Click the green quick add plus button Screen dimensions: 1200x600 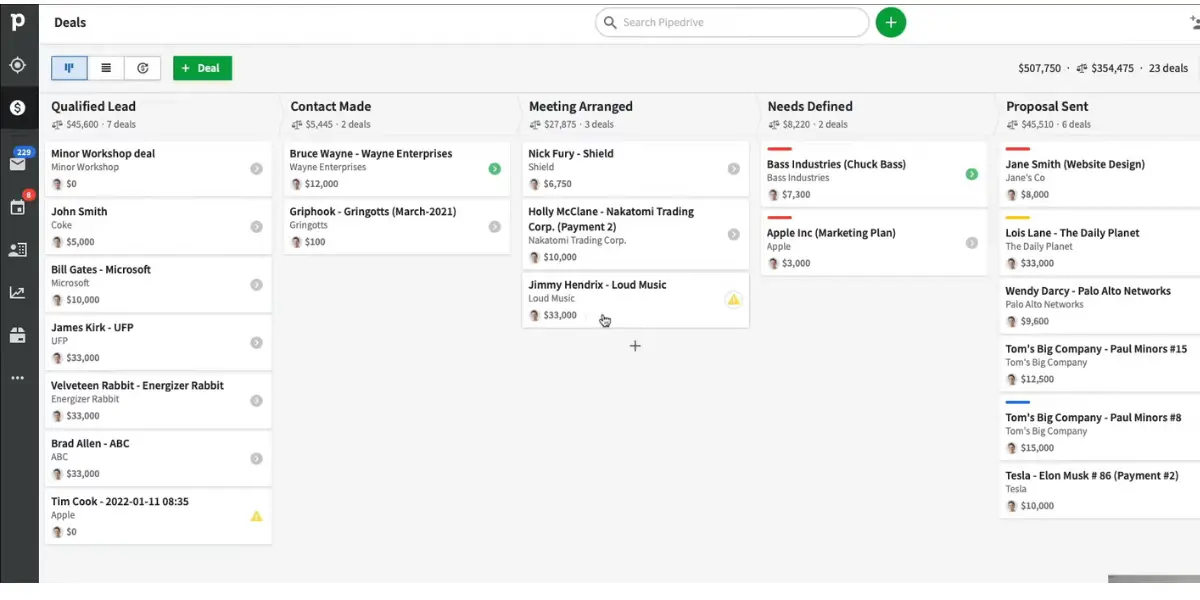[x=891, y=22]
